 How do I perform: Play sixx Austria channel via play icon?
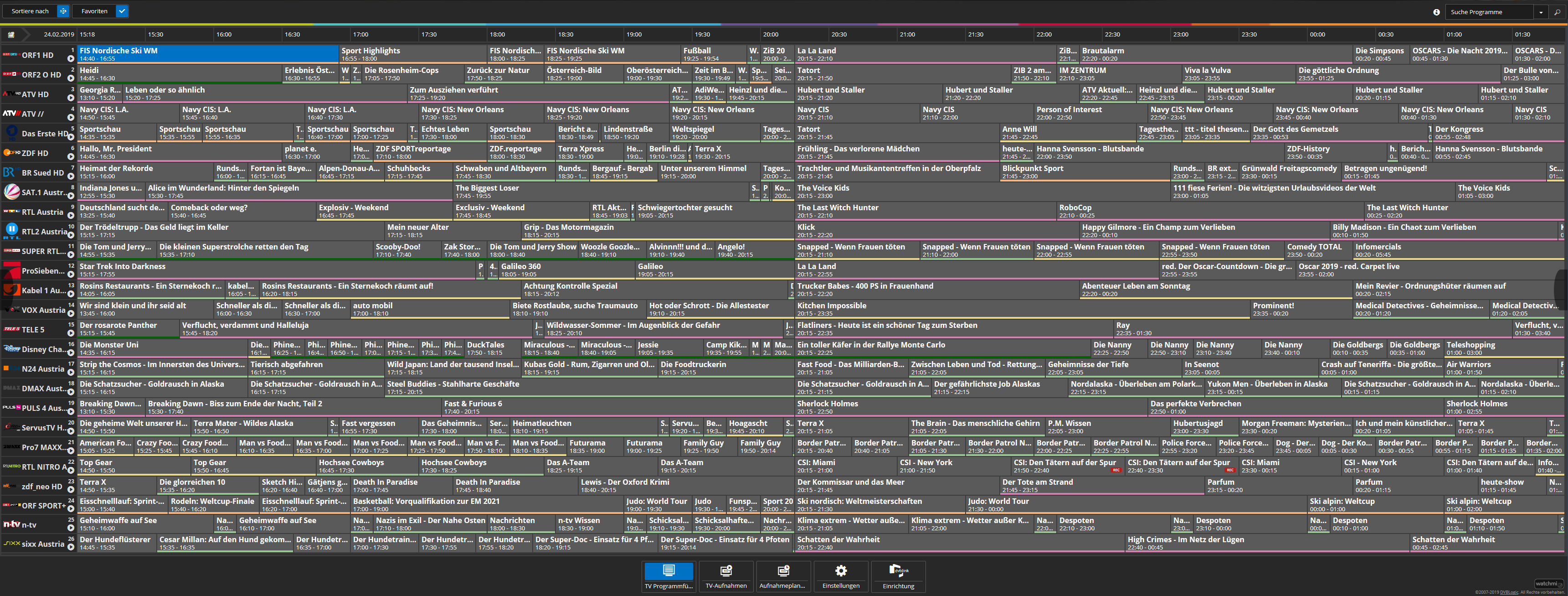pos(71,548)
